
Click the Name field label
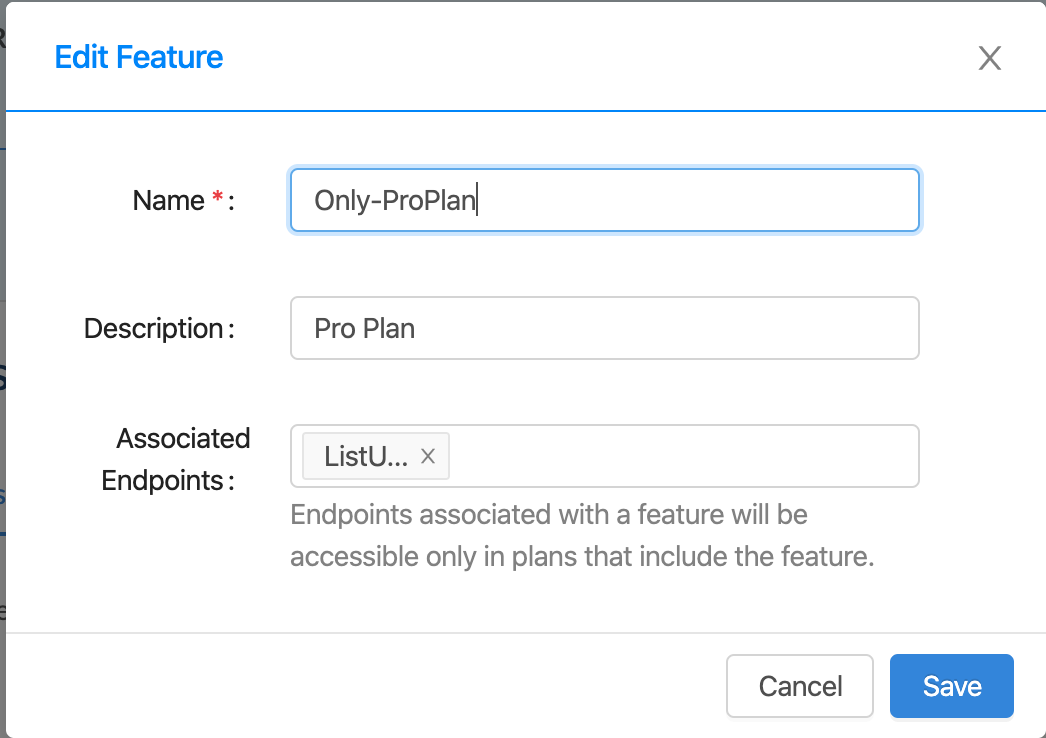168,201
